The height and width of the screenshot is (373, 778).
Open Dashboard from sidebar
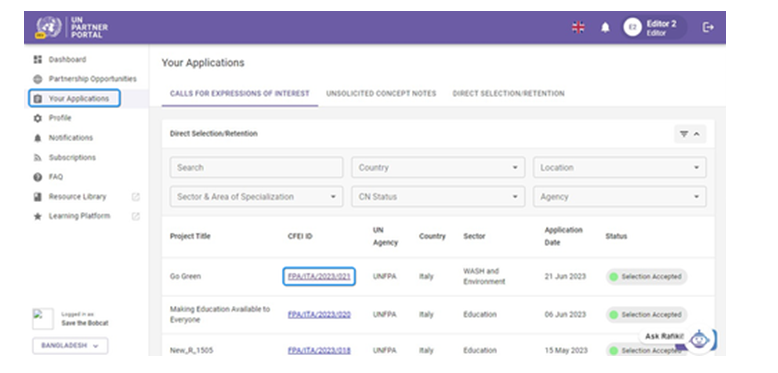(67, 60)
